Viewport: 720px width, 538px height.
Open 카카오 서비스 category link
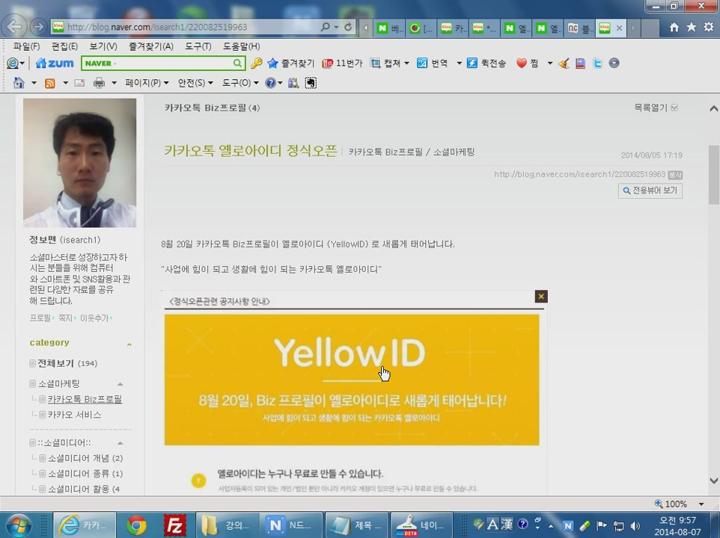(74, 415)
